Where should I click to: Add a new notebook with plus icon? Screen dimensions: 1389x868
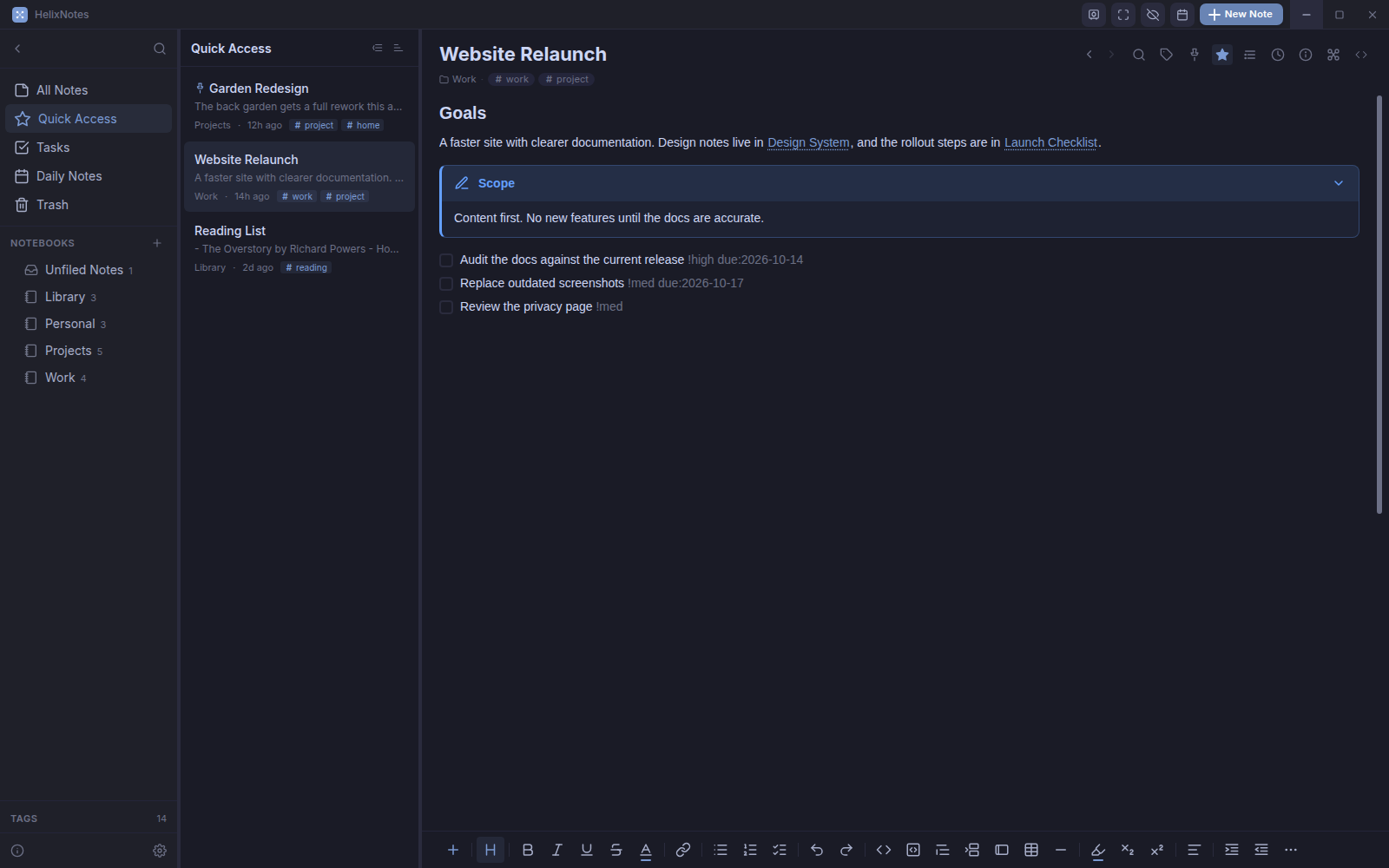coord(157,243)
